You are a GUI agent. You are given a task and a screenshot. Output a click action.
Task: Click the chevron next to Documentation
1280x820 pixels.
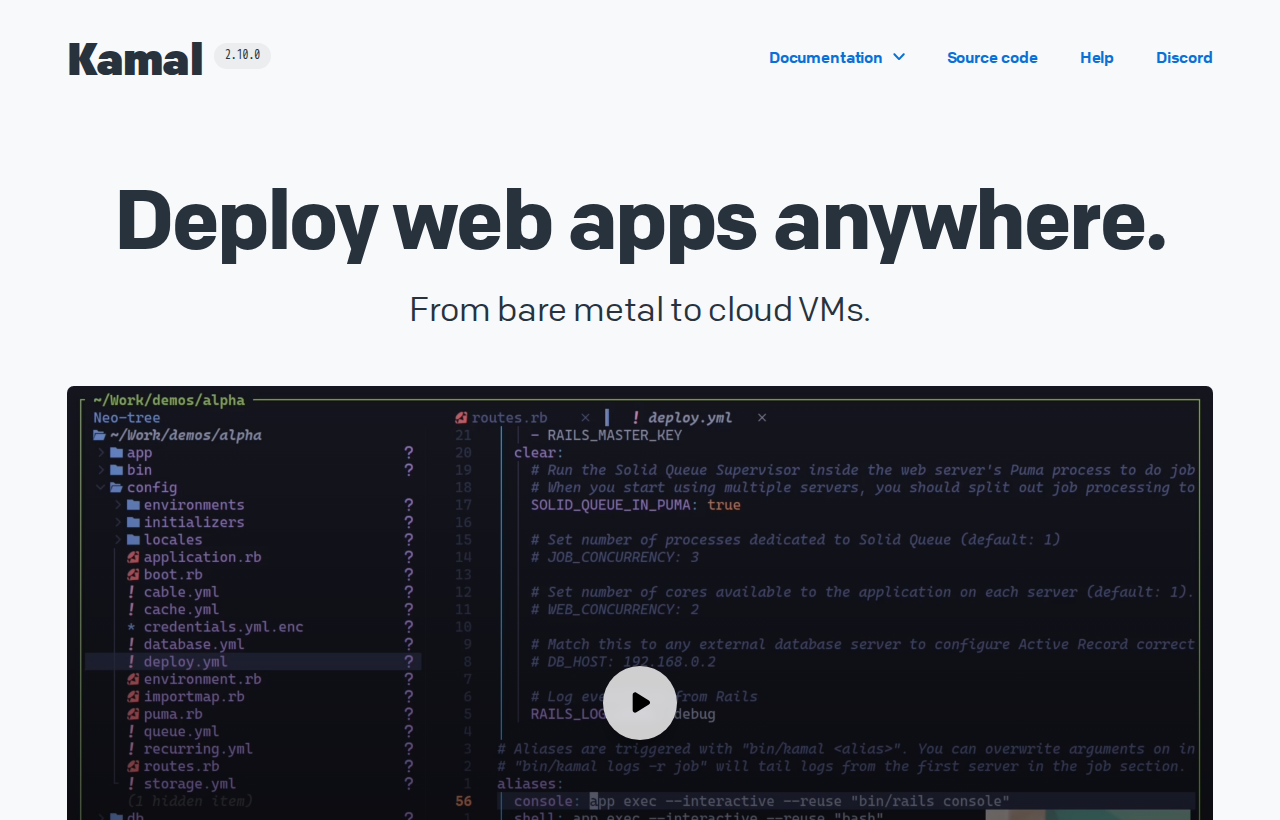pyautogui.click(x=898, y=57)
